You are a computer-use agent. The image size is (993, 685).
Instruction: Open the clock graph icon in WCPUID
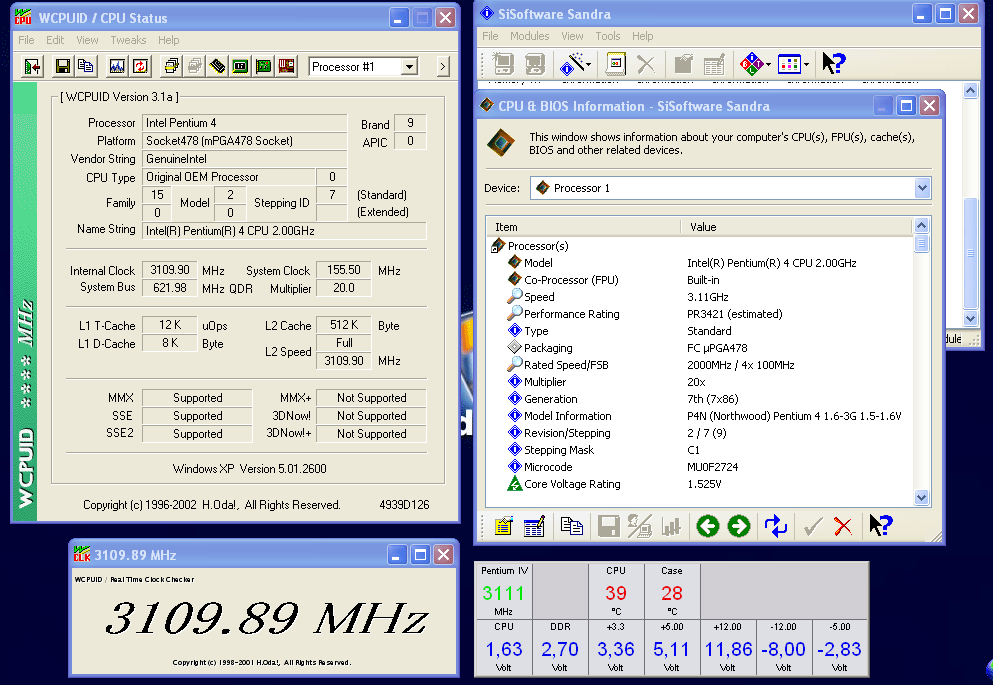[117, 67]
